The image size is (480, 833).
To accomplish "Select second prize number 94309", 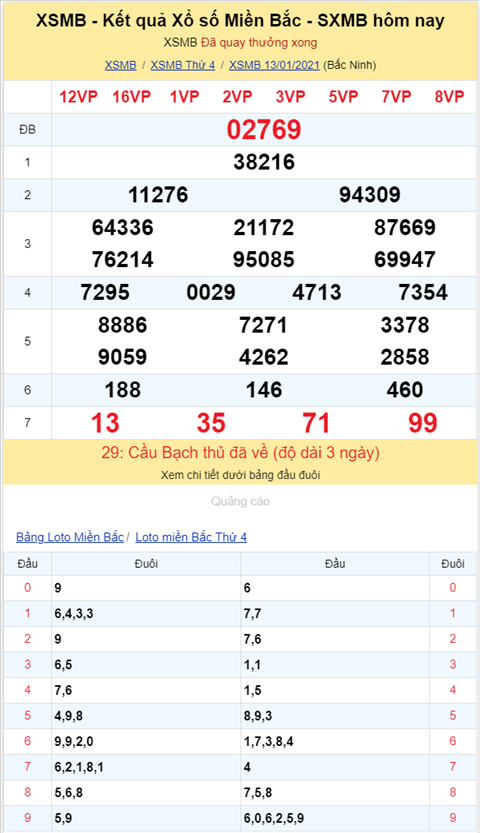I will pyautogui.click(x=370, y=195).
